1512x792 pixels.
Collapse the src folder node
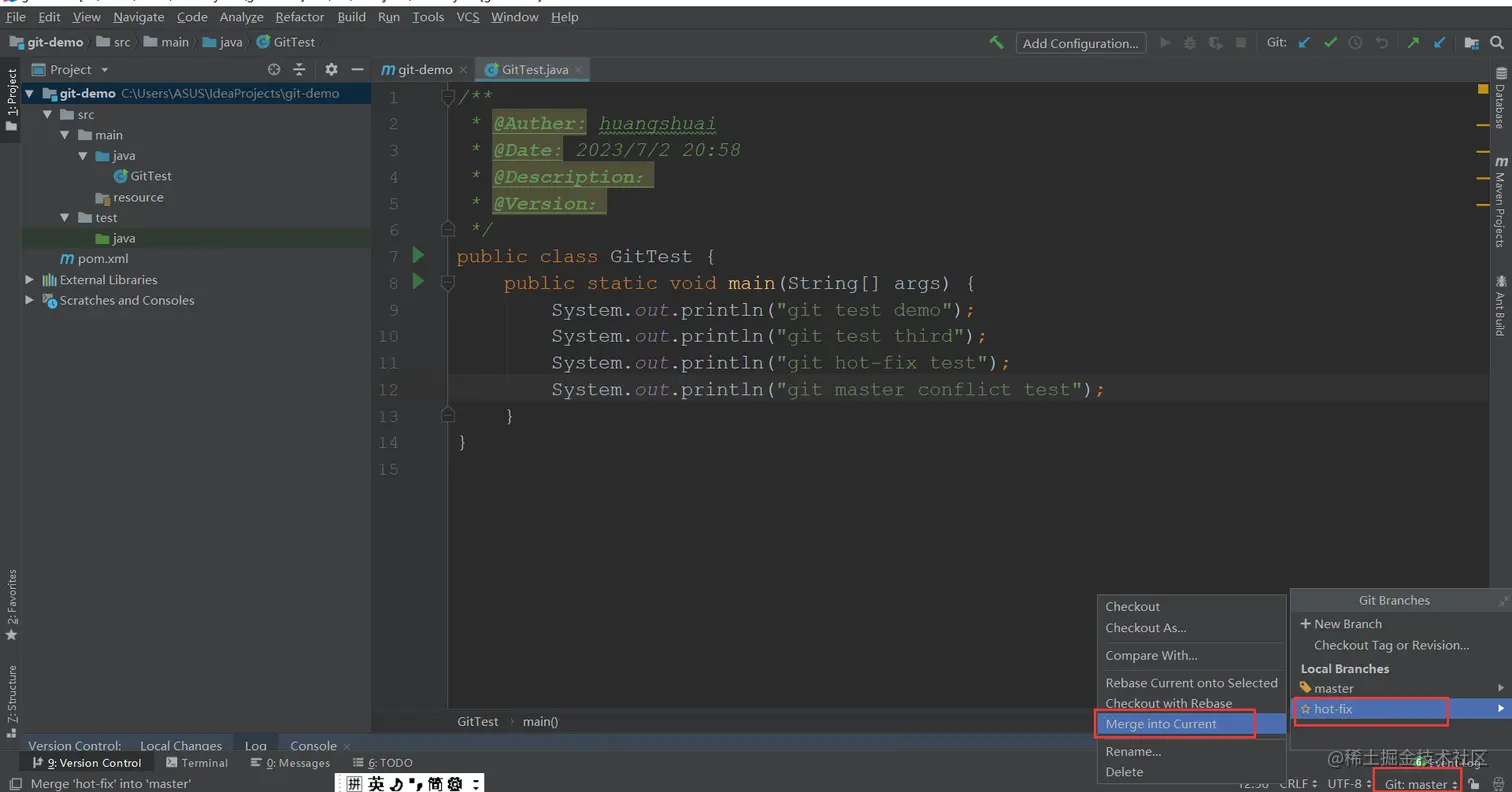coord(47,114)
